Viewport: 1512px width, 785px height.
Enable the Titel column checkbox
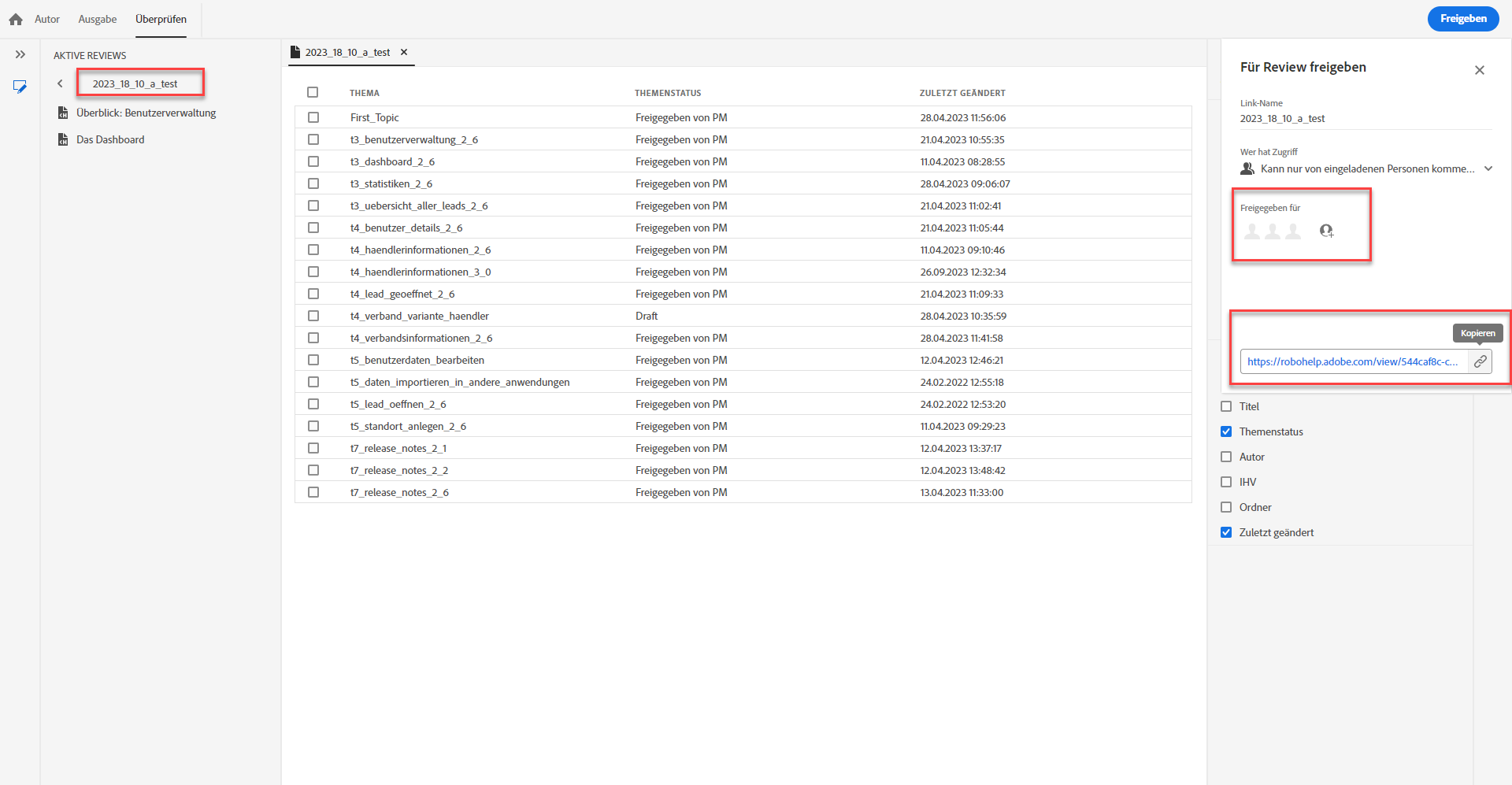(1225, 406)
